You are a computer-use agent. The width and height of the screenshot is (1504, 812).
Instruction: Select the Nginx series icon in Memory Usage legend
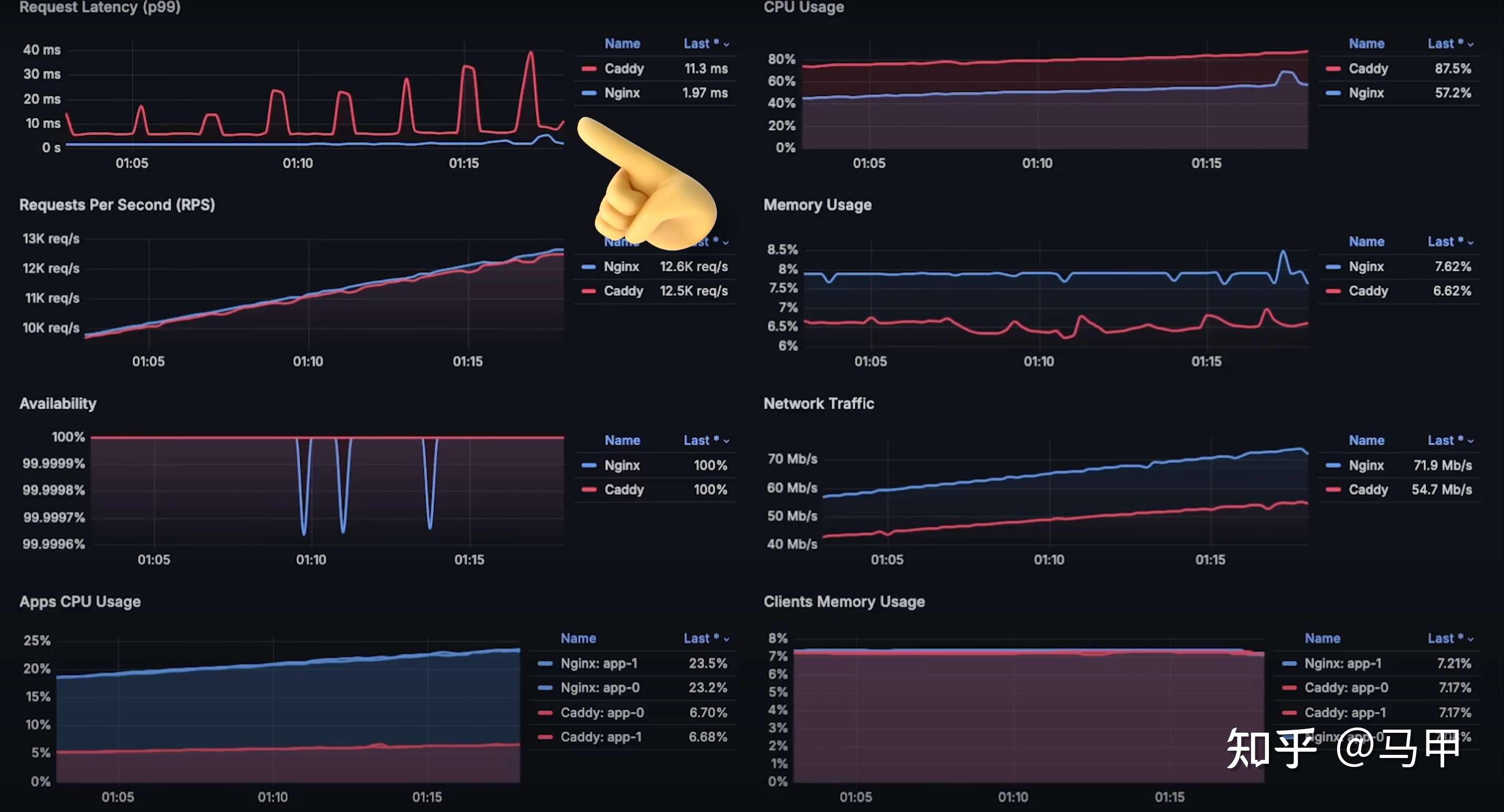tap(1334, 266)
